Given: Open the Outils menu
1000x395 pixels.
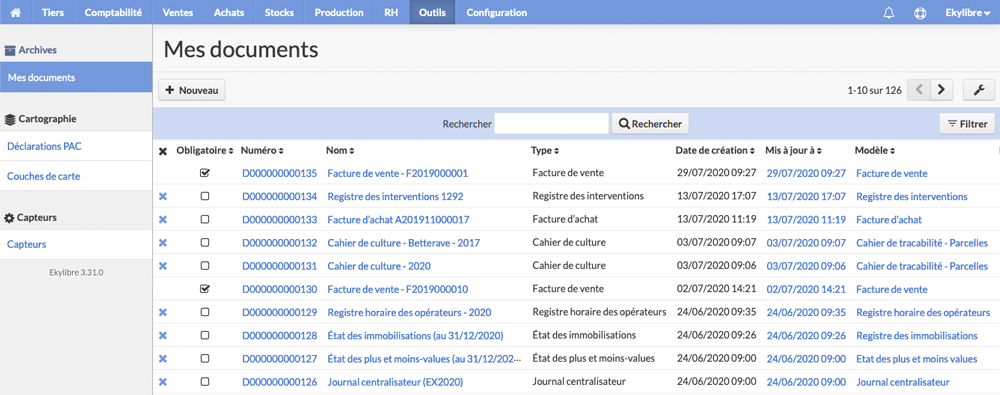Looking at the screenshot, I should [432, 12].
